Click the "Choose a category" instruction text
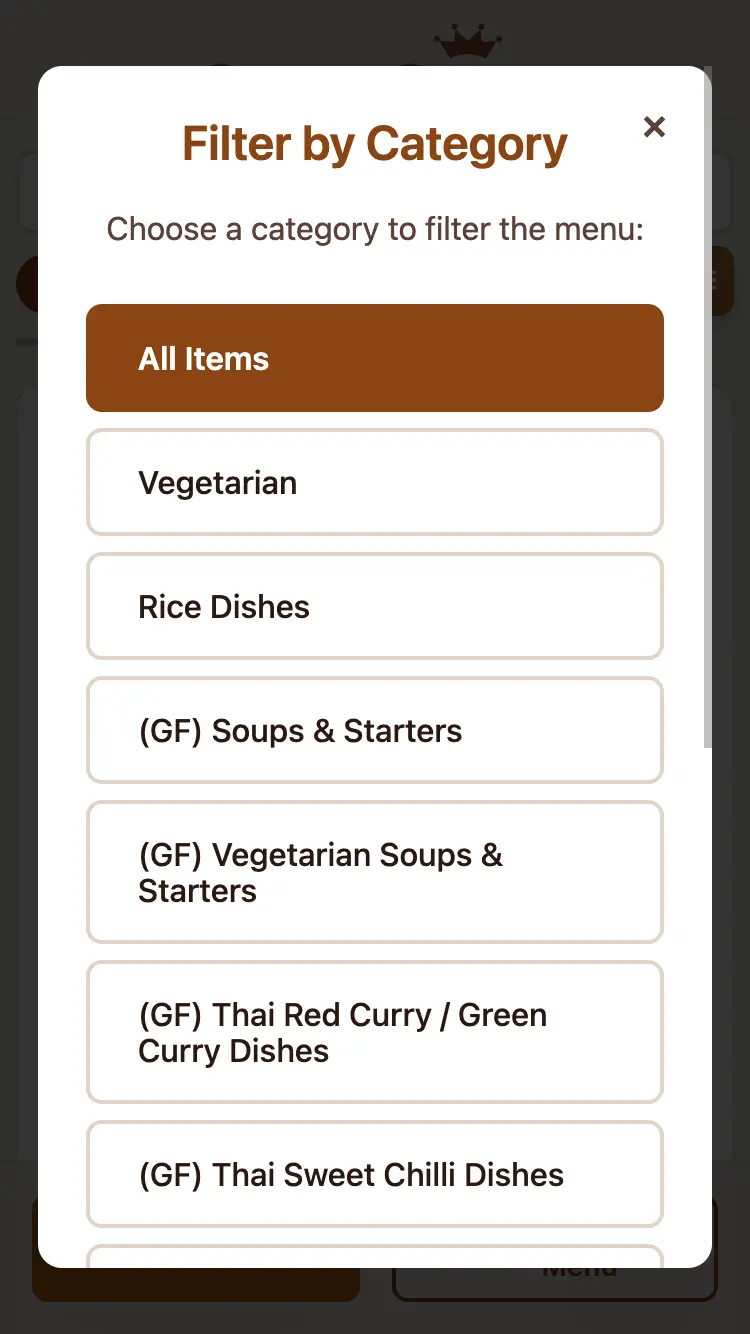750x1334 pixels. coord(375,229)
